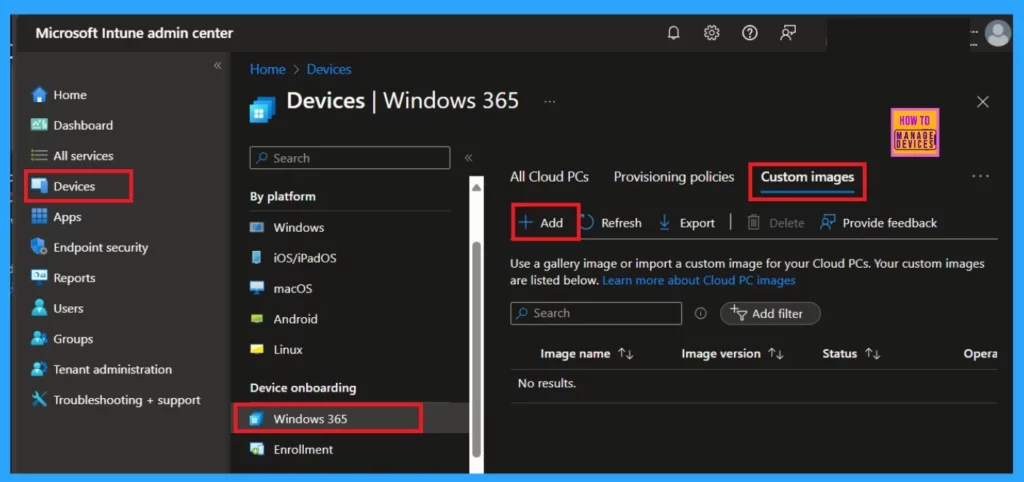
Task: Open Windows 365 under Device onboarding
Action: (350, 419)
